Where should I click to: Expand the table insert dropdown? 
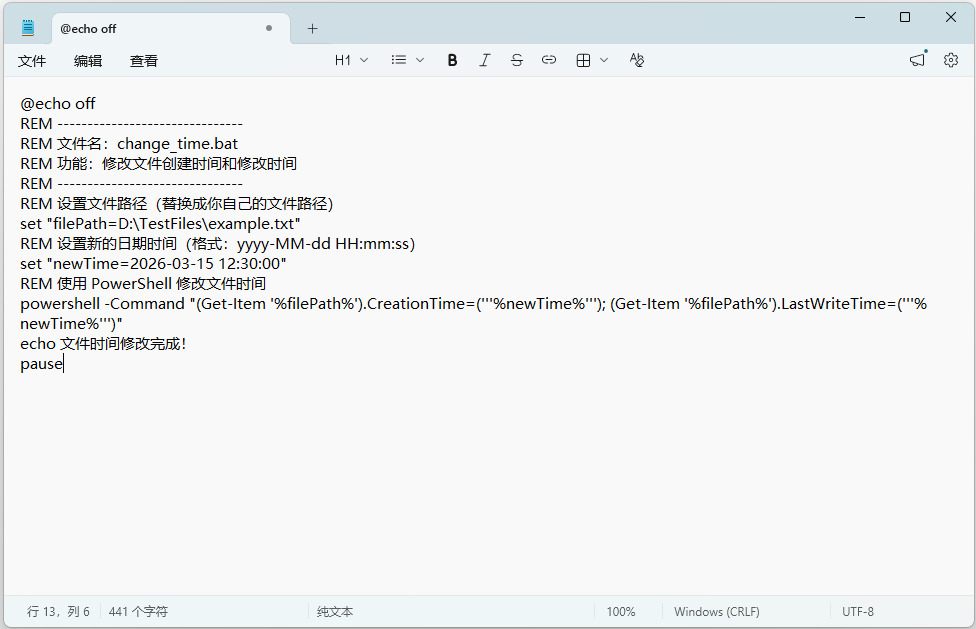592,60
